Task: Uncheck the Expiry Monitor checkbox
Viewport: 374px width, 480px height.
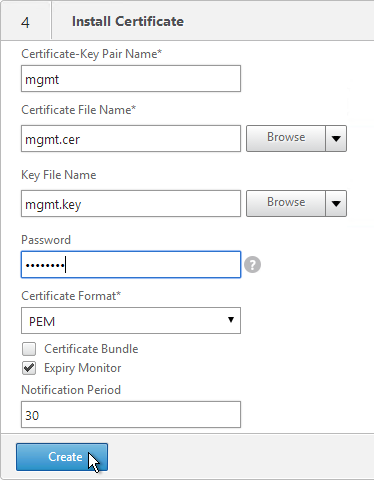Action: click(29, 368)
